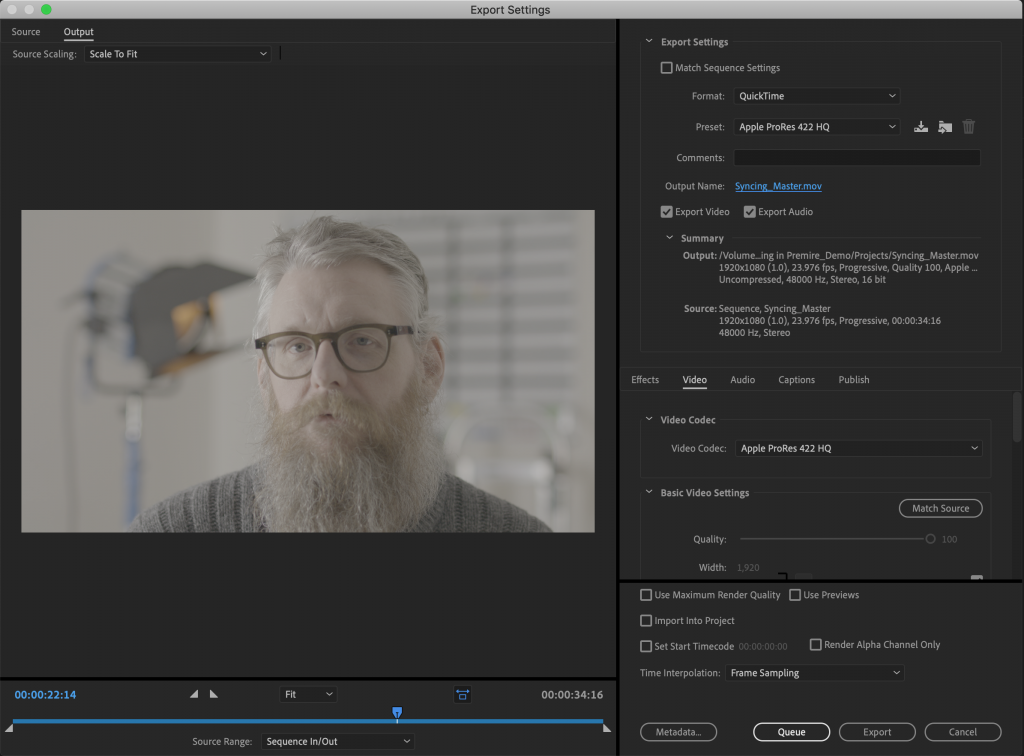Switch to the Source tab

point(25,31)
